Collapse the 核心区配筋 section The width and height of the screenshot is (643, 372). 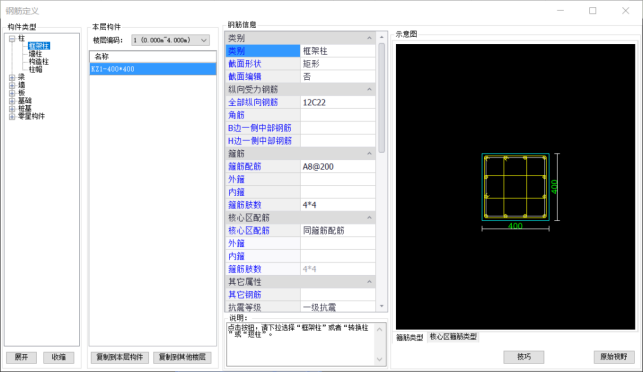369,218
